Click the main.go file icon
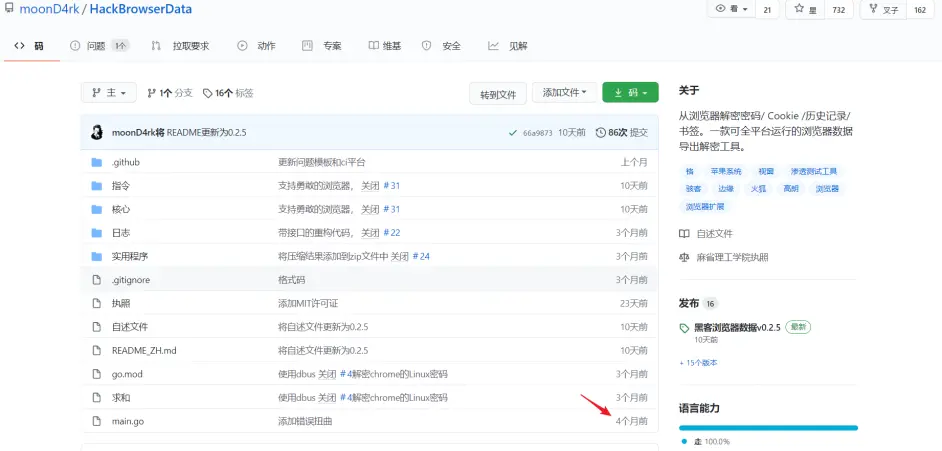Screen dimensions: 942x451 point(96,421)
